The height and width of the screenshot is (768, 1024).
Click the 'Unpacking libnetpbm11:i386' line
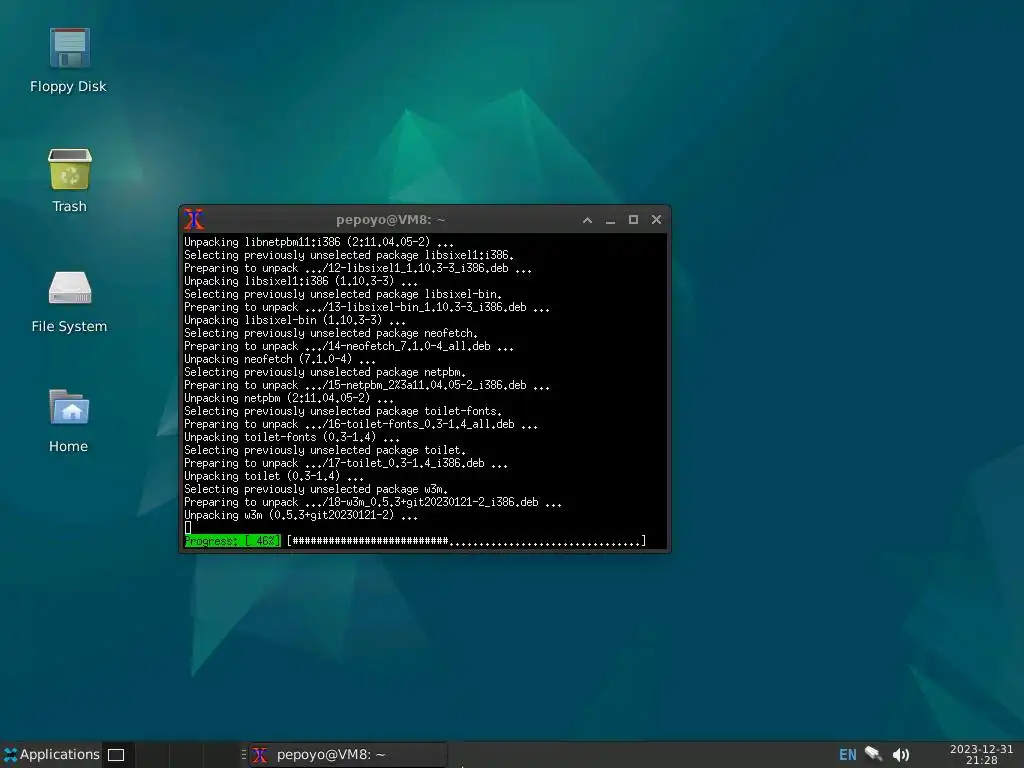319,242
